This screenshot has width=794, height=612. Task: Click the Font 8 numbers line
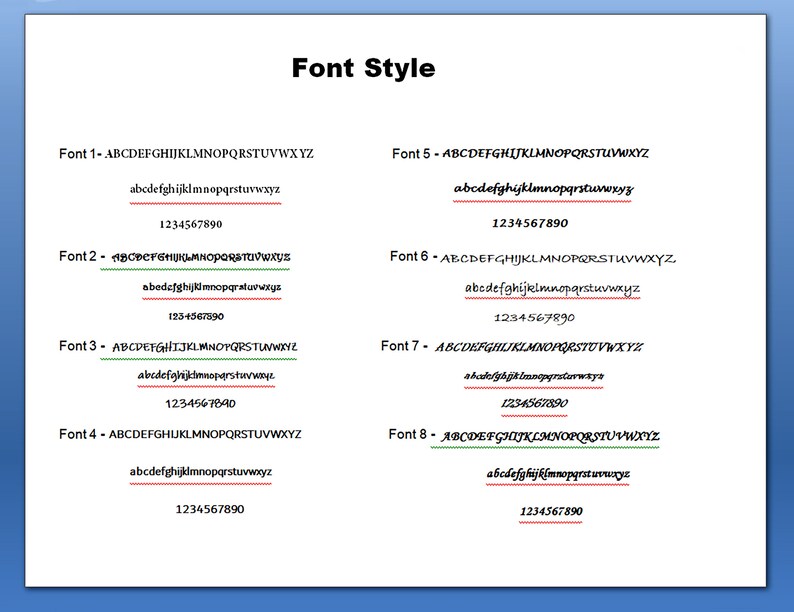click(x=551, y=511)
